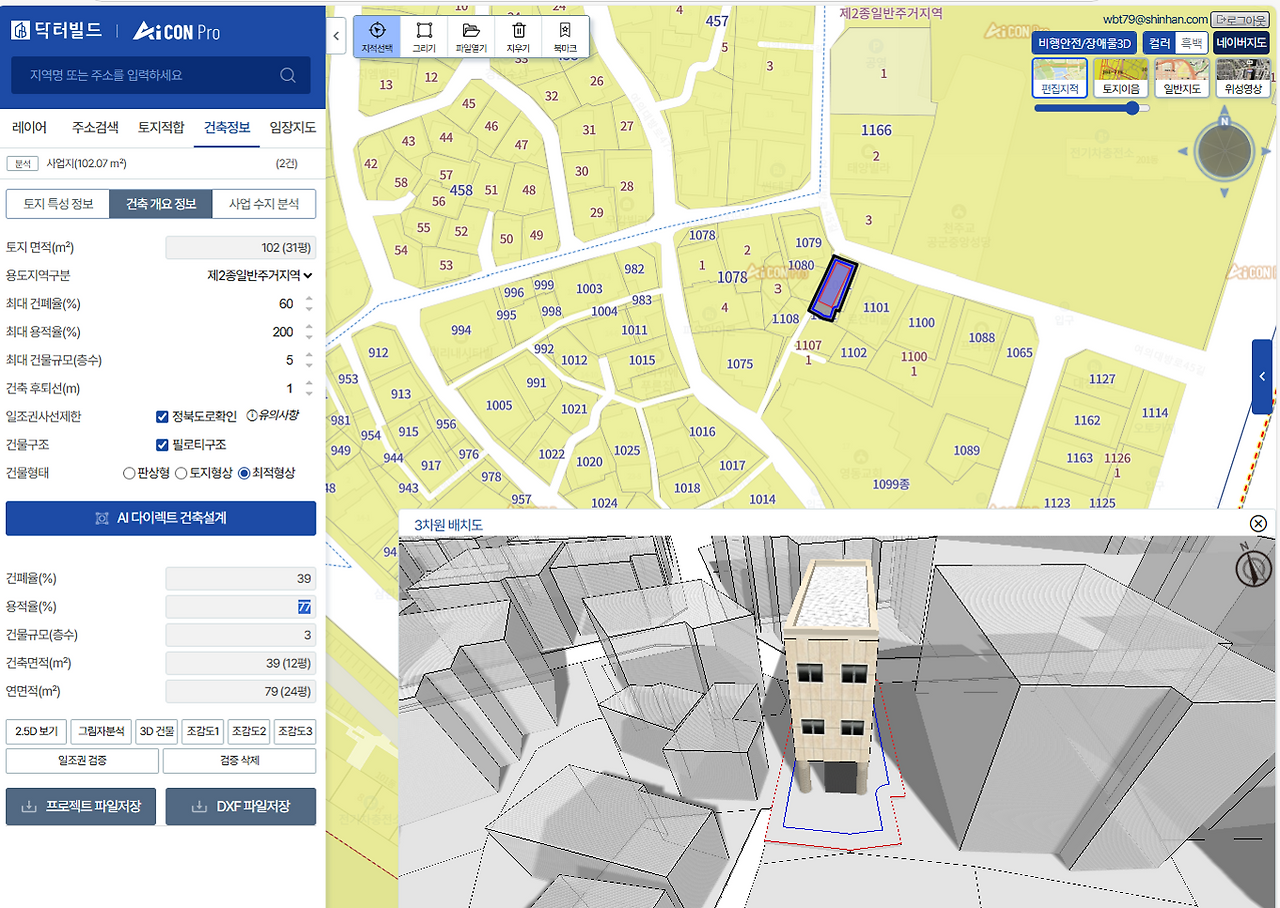Adjust the 최대 용적률 stepper arrows
This screenshot has width=1280, height=908.
point(309,332)
